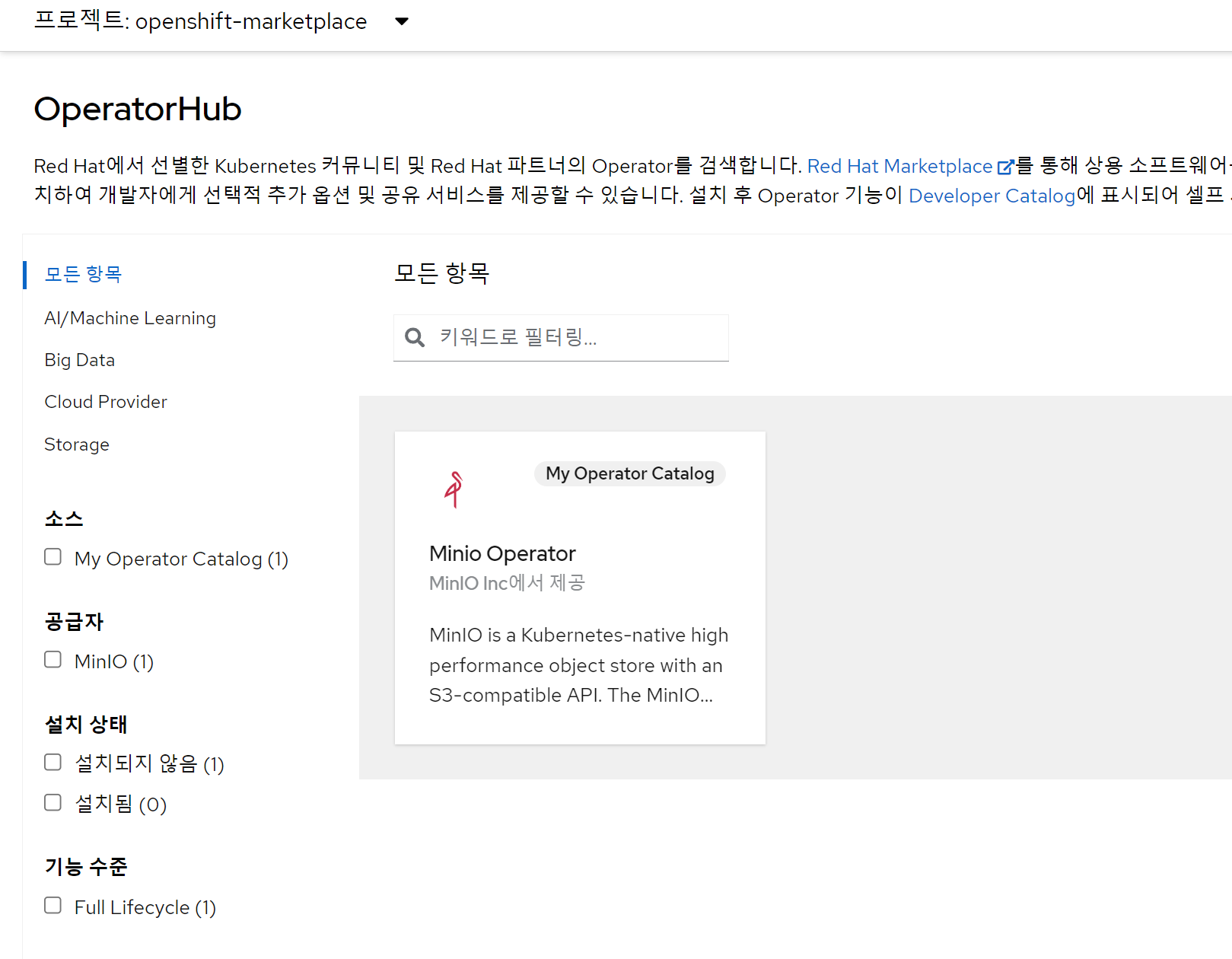Click the external link icon next to Red Hat Marketplace

click(1005, 167)
